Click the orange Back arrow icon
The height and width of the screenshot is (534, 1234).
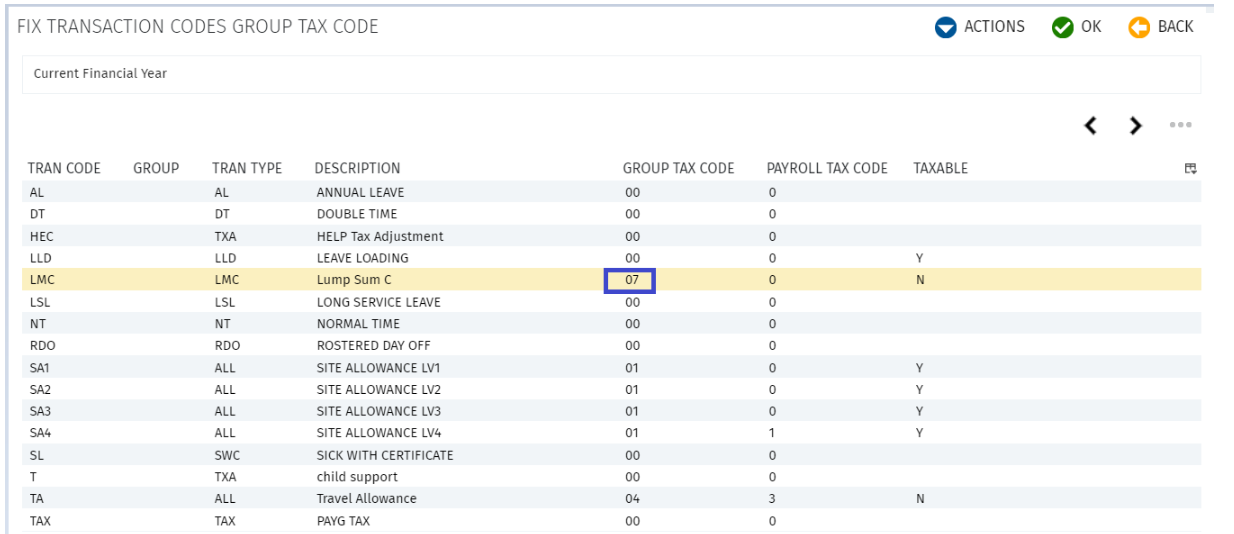click(x=1139, y=28)
